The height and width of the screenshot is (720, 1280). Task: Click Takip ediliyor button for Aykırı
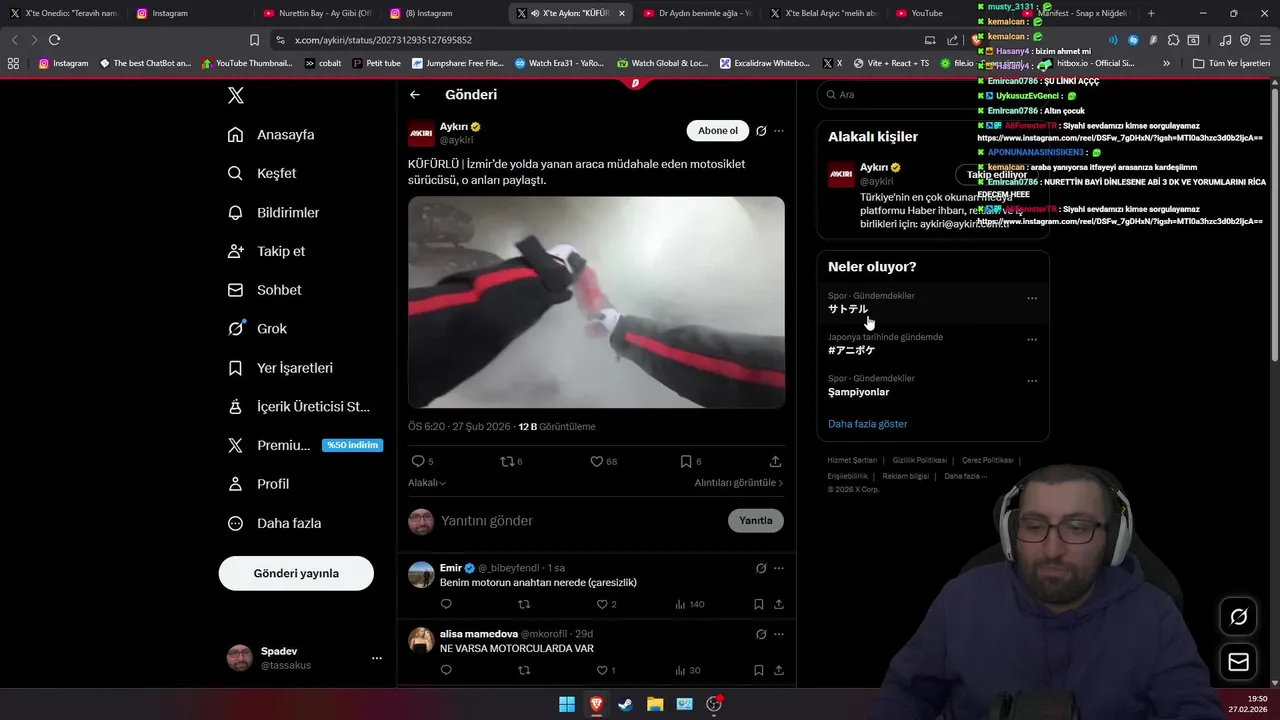(x=997, y=175)
